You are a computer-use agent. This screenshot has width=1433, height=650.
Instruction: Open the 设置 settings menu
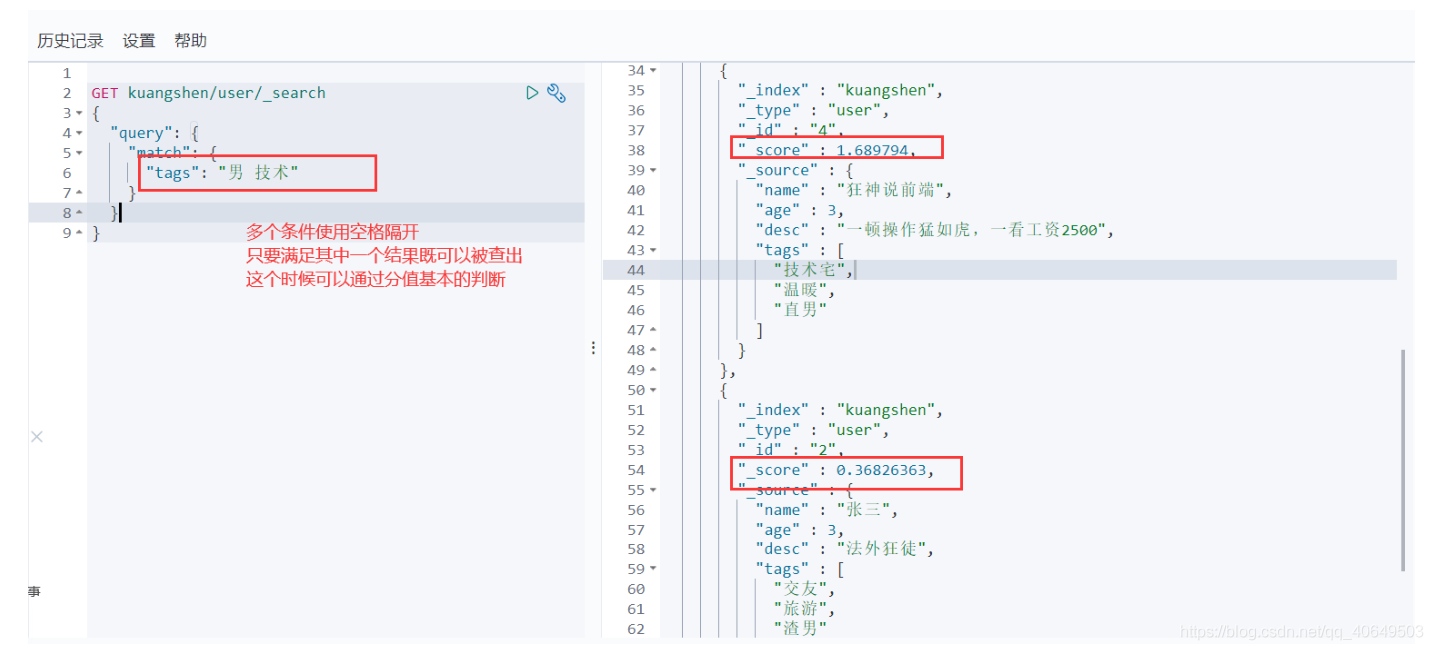139,41
